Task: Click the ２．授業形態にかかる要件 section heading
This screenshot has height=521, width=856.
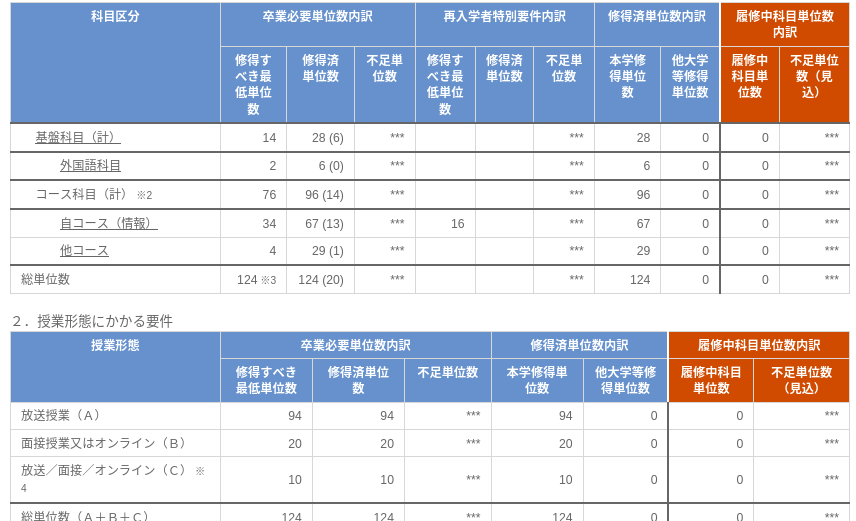Action: pyautogui.click(x=92, y=321)
